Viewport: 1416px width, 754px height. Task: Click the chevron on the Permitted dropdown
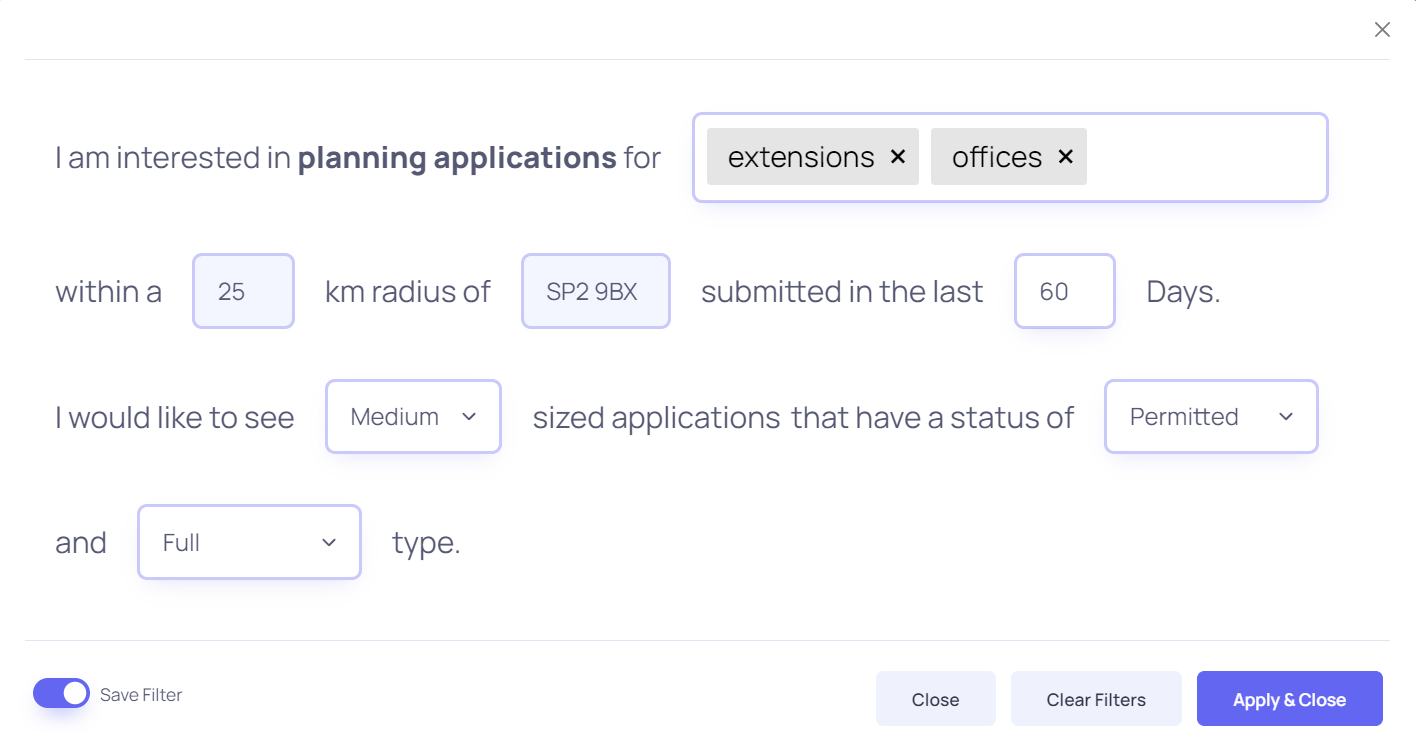click(1286, 417)
